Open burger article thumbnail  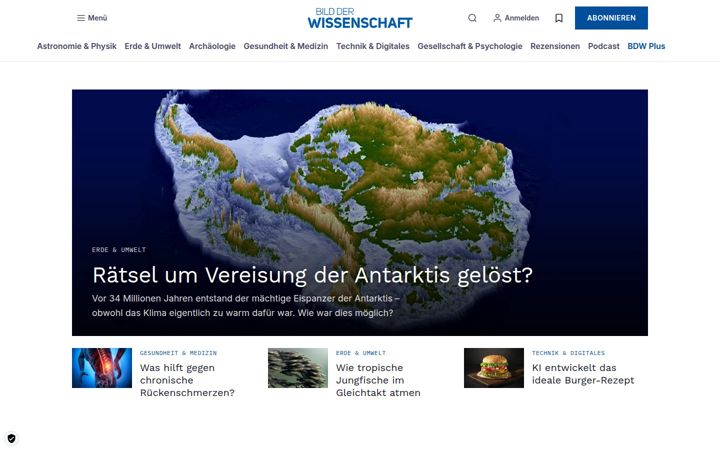point(494,368)
